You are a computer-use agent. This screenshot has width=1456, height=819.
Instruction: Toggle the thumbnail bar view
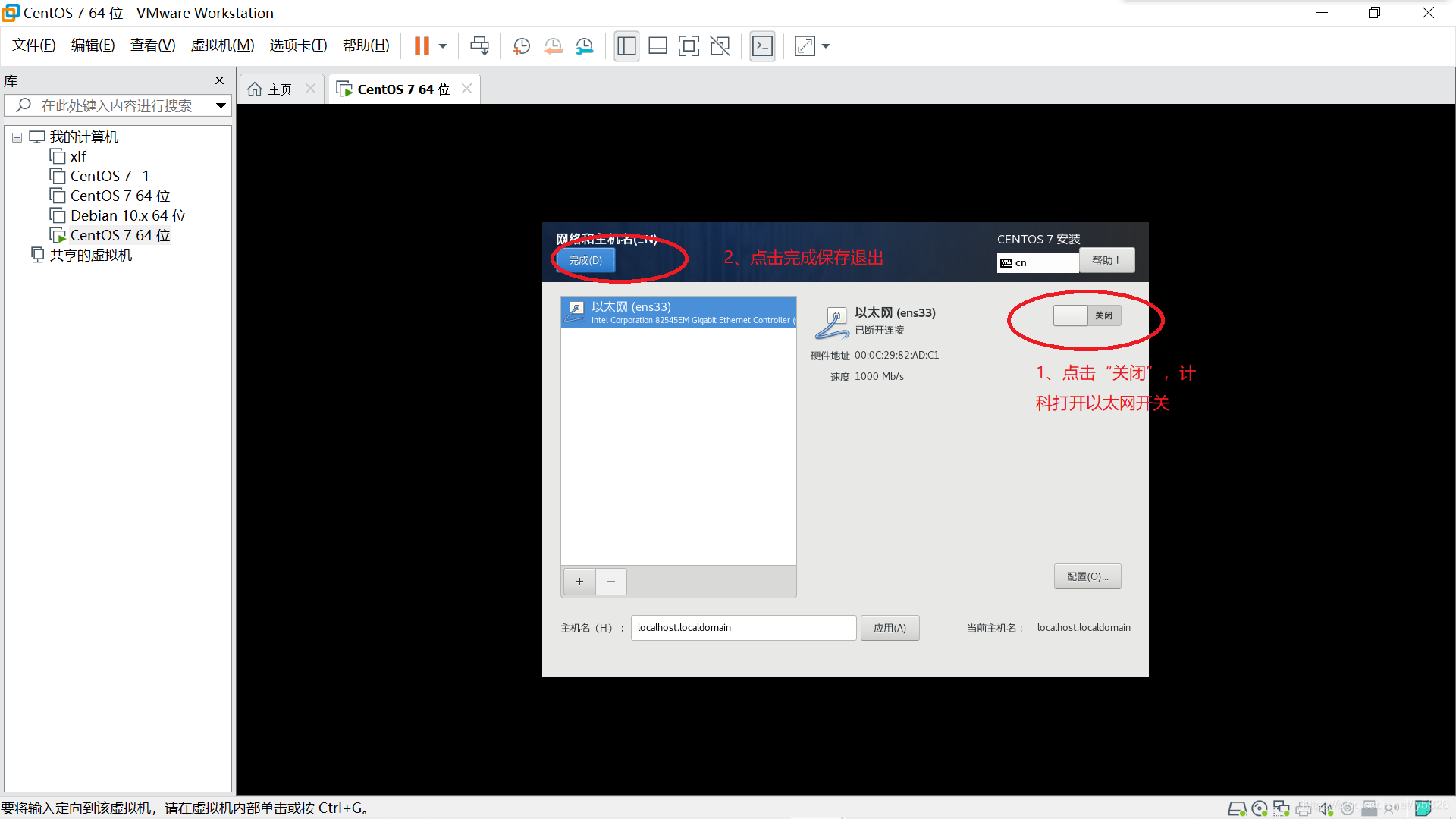657,46
